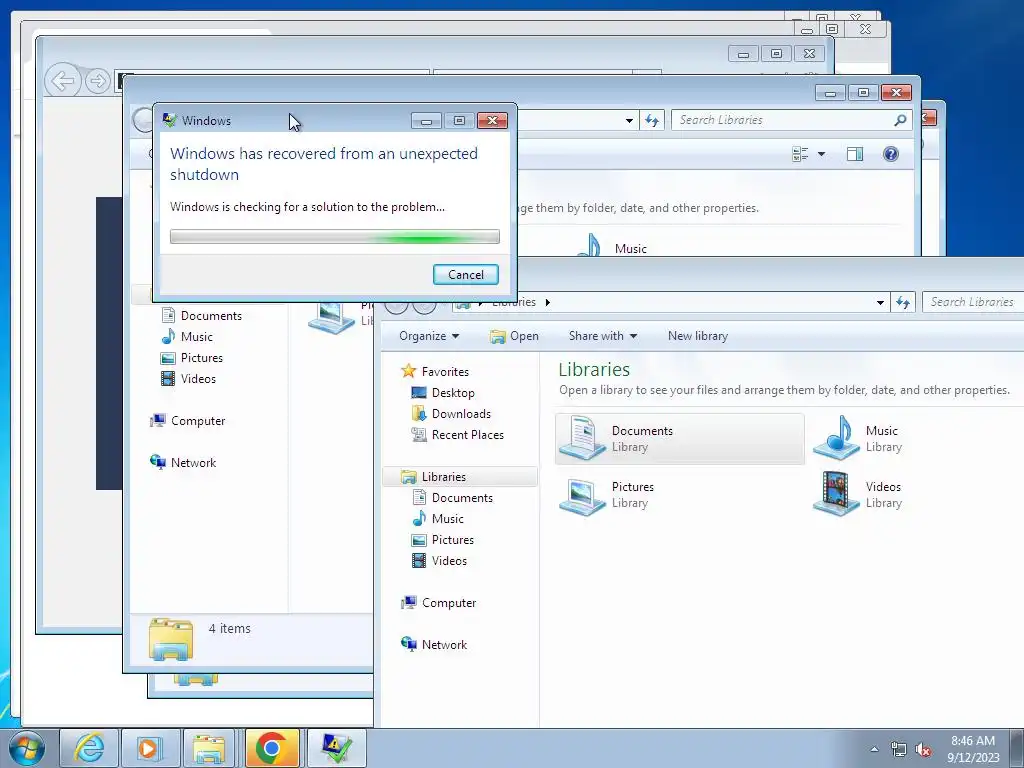The image size is (1024, 768).
Task: Change view icon in middle Explorer window
Action: tap(800, 154)
